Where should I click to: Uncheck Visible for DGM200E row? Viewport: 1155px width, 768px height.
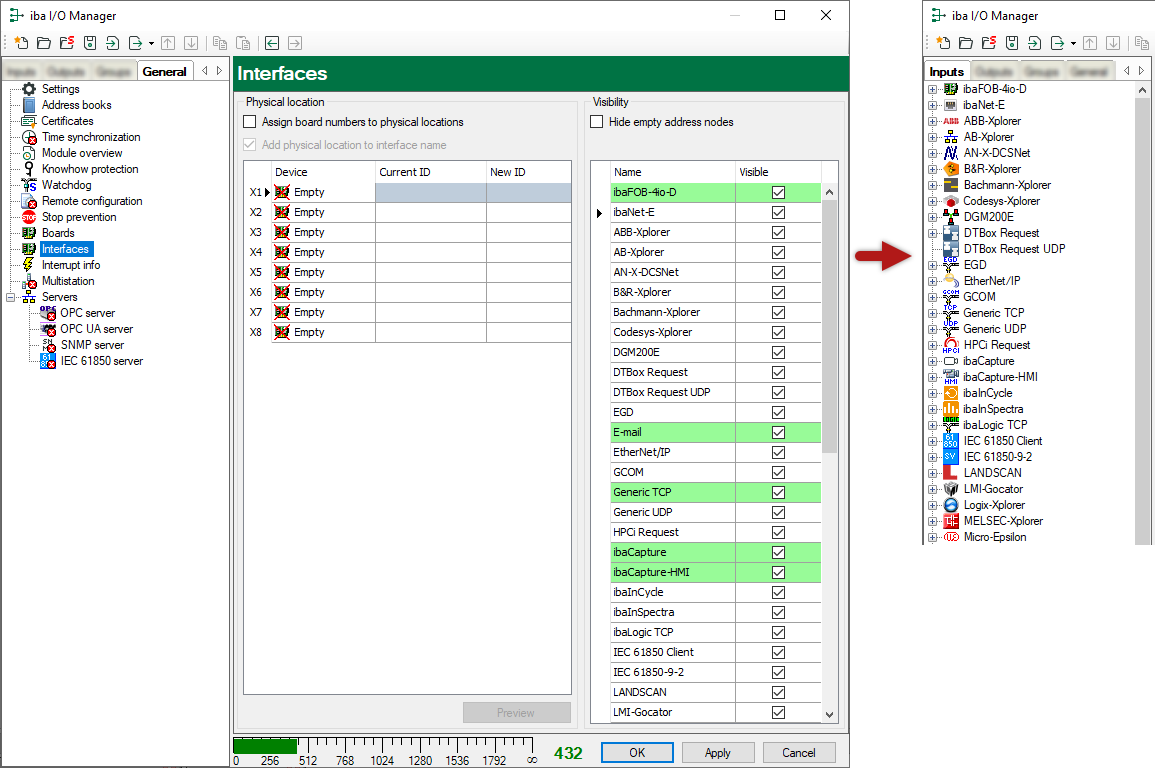click(x=778, y=353)
